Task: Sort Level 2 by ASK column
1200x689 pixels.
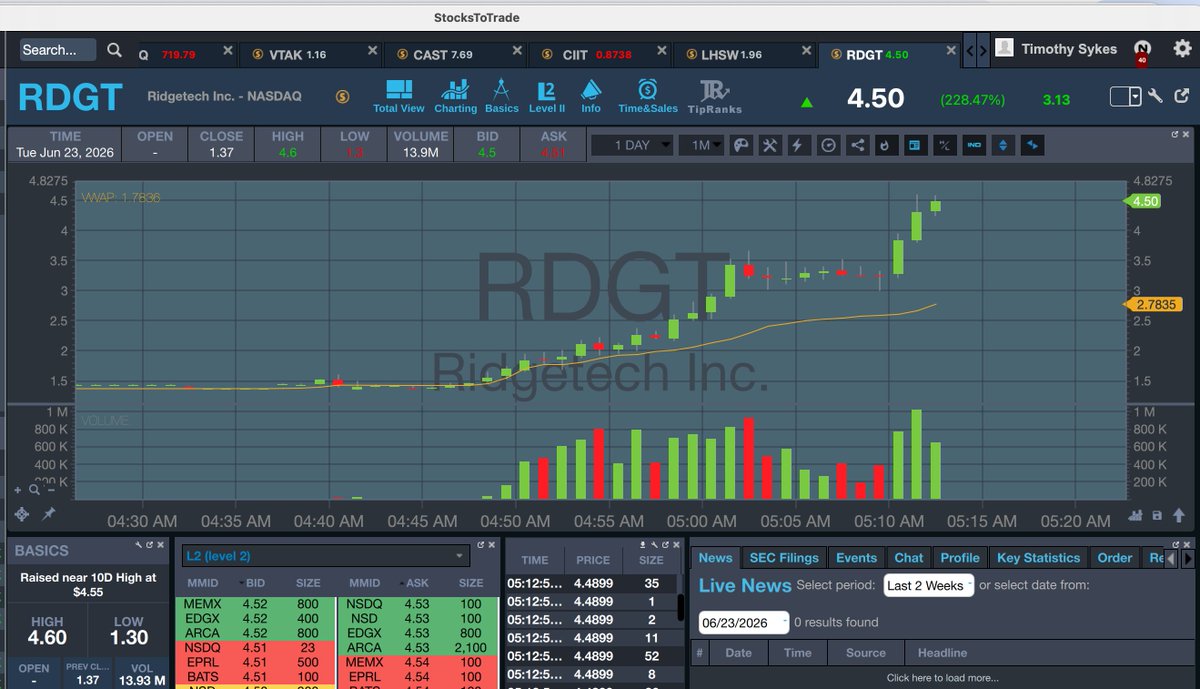Action: click(x=415, y=583)
